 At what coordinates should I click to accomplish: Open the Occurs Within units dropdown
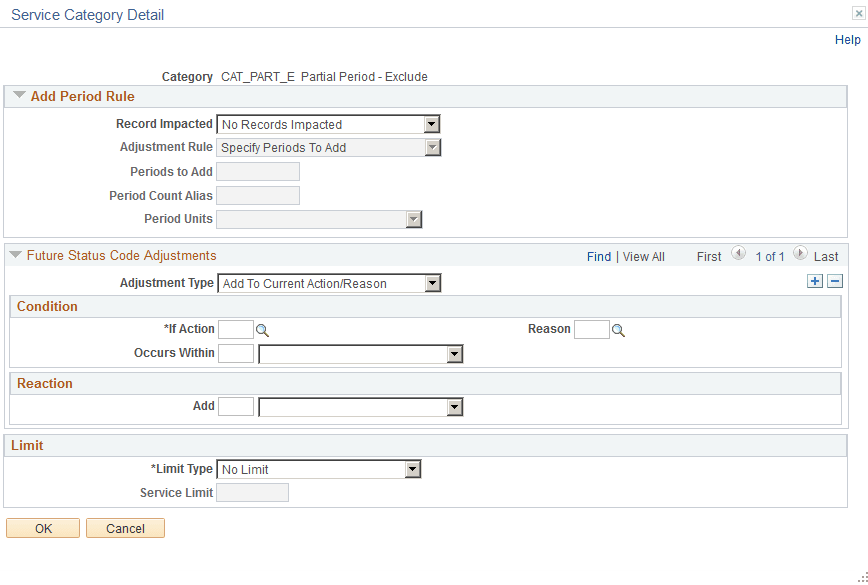point(455,354)
